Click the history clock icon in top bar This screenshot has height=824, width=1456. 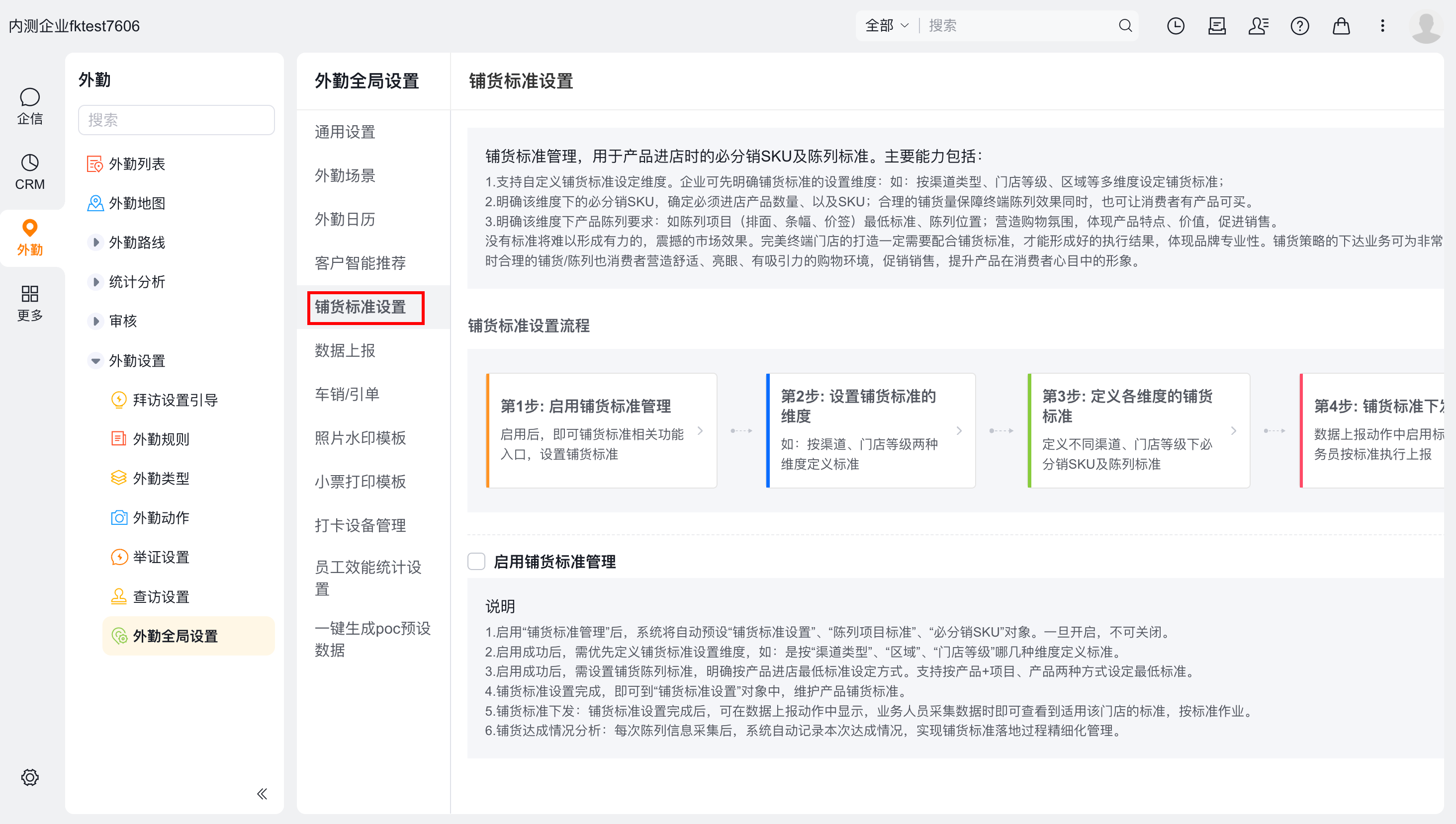(x=1176, y=25)
